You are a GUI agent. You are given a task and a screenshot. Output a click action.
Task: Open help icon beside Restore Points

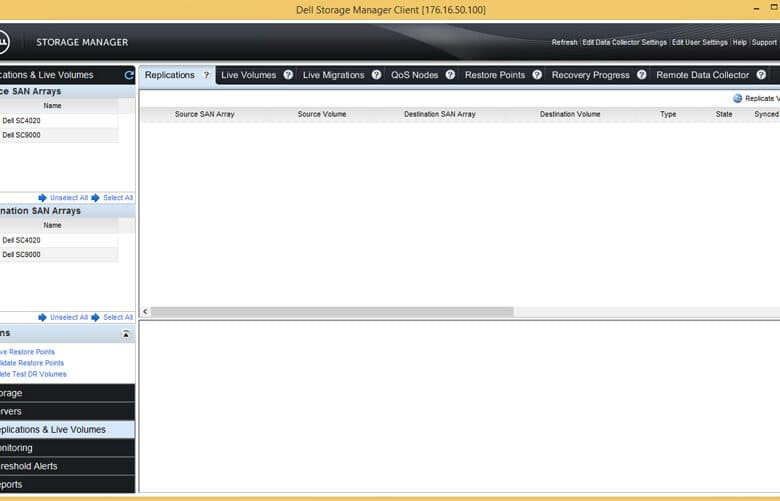tap(537, 75)
